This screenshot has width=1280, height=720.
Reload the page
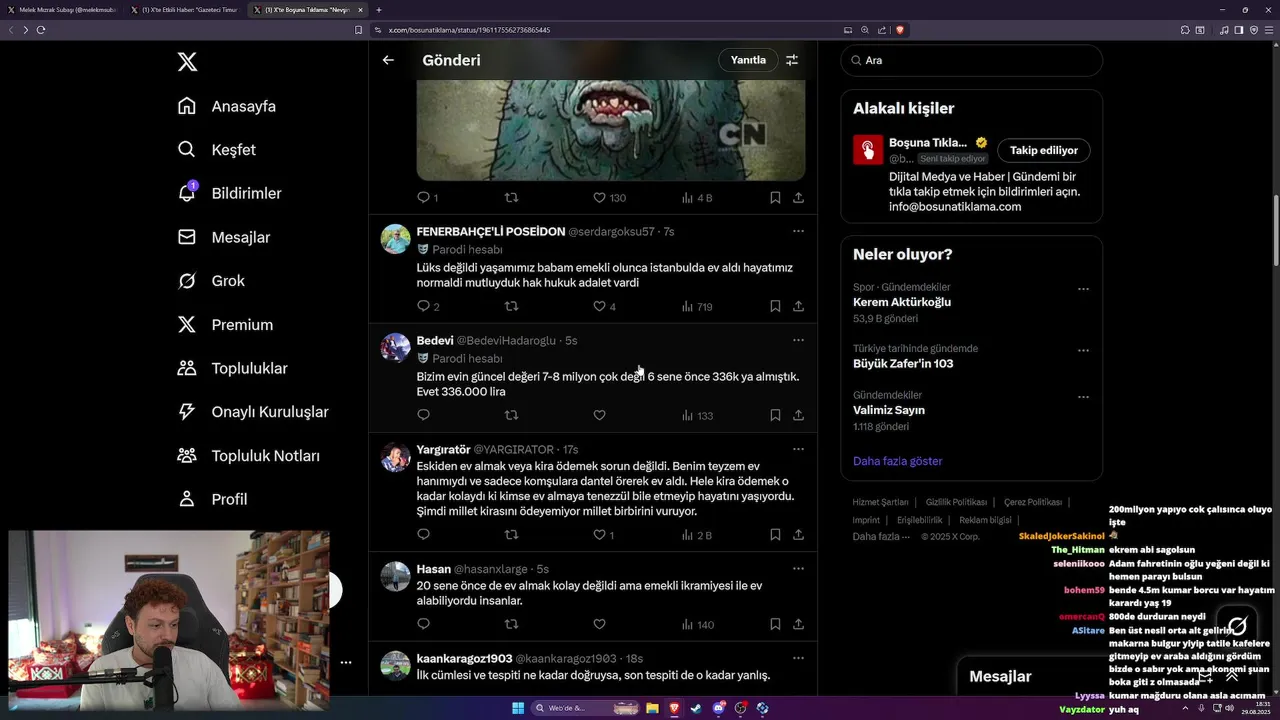(41, 30)
